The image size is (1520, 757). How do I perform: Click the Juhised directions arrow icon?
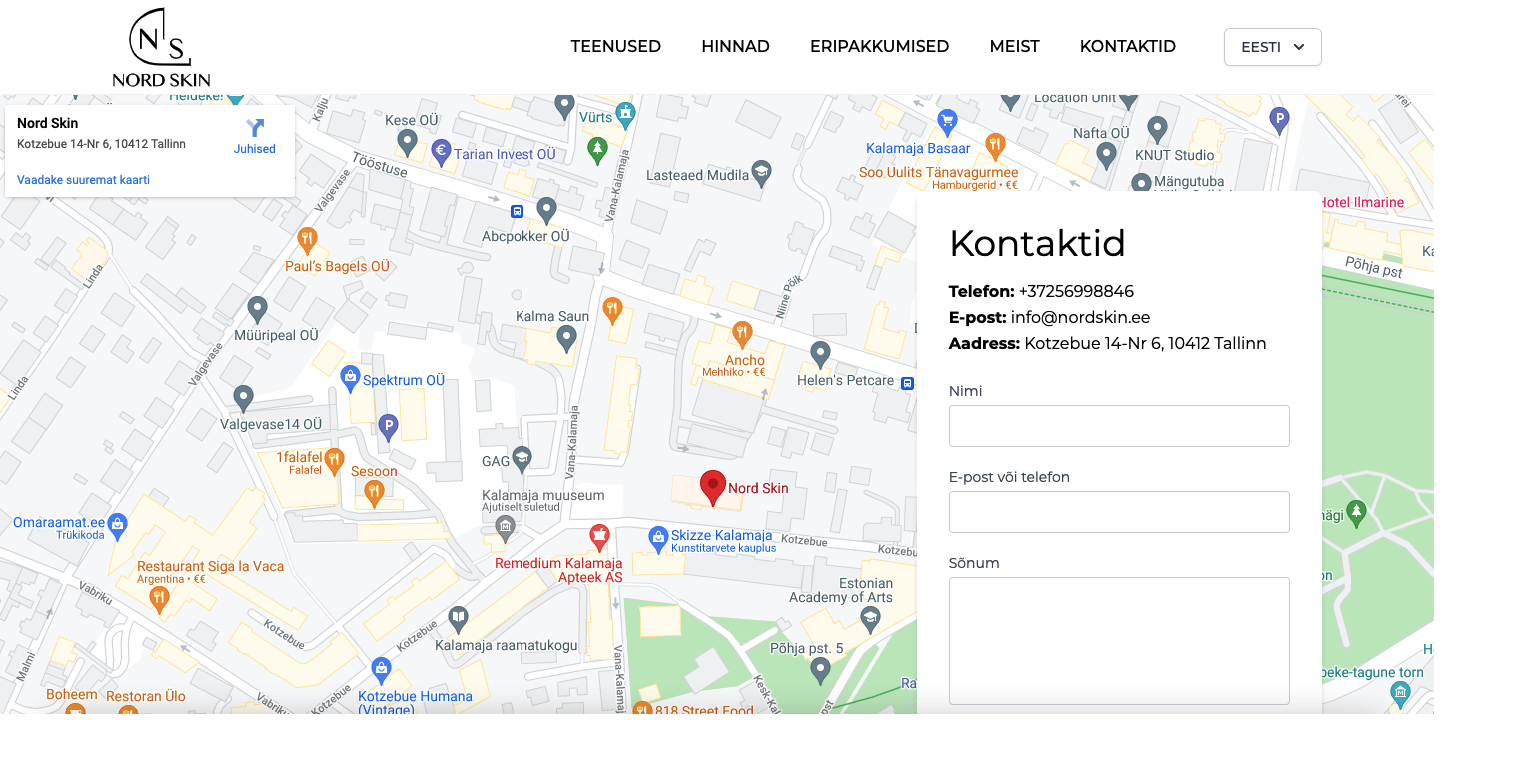[255, 128]
